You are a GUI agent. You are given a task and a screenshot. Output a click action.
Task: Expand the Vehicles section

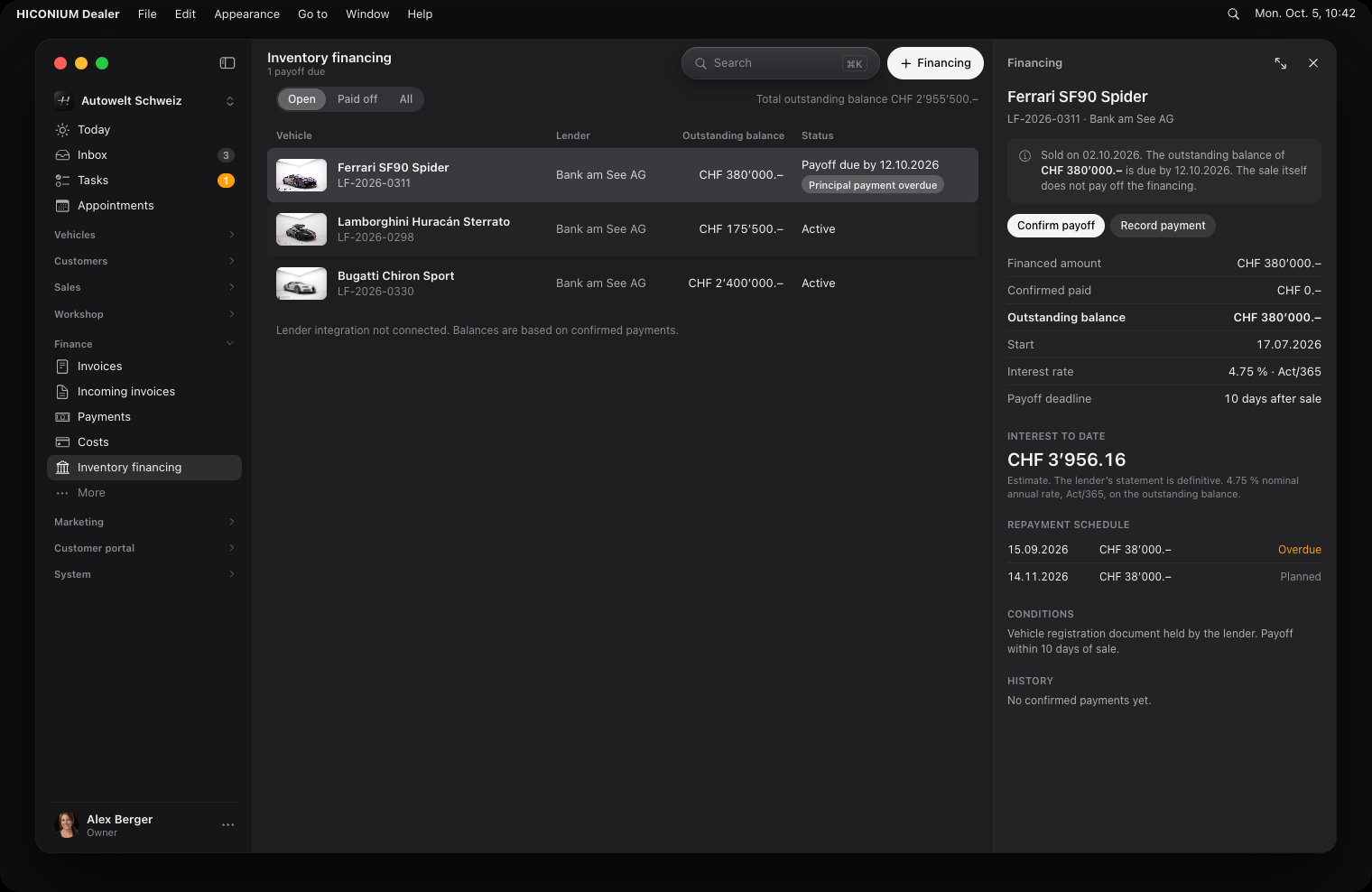[x=144, y=235]
